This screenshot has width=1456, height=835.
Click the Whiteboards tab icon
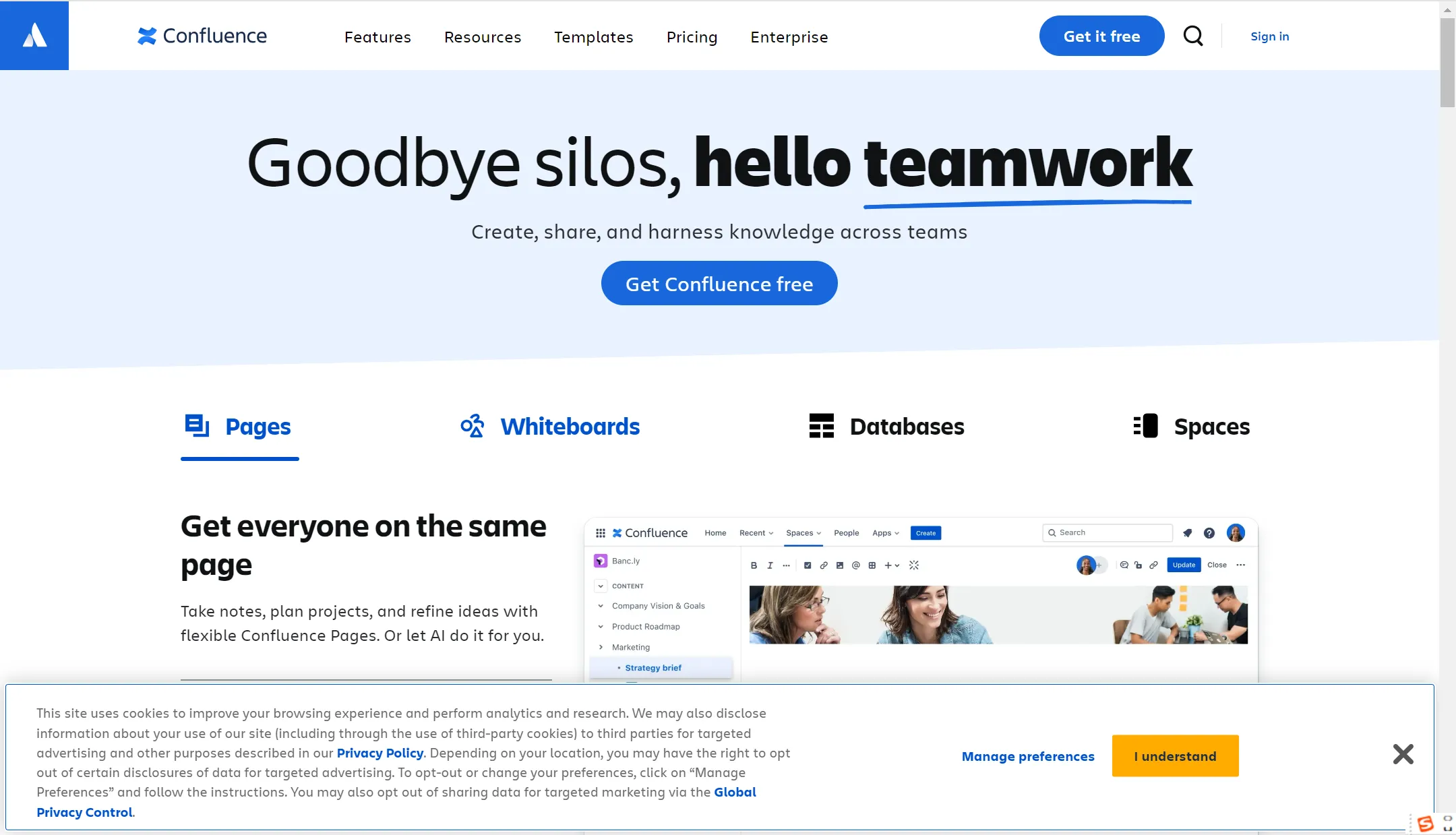click(x=473, y=425)
